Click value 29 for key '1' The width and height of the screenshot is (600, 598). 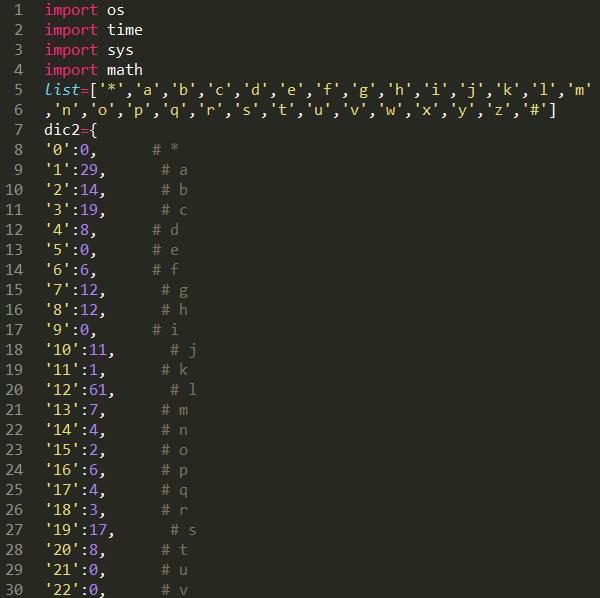point(89,170)
